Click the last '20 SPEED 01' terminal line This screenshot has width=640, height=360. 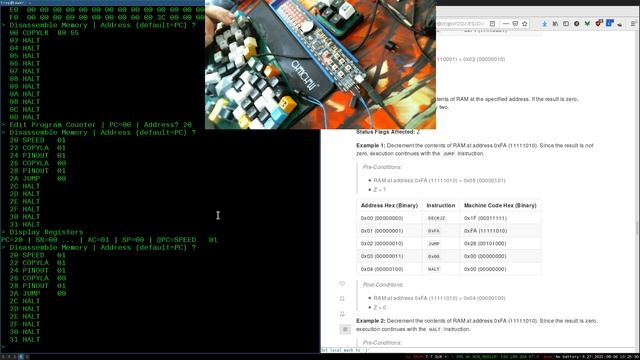[38, 255]
